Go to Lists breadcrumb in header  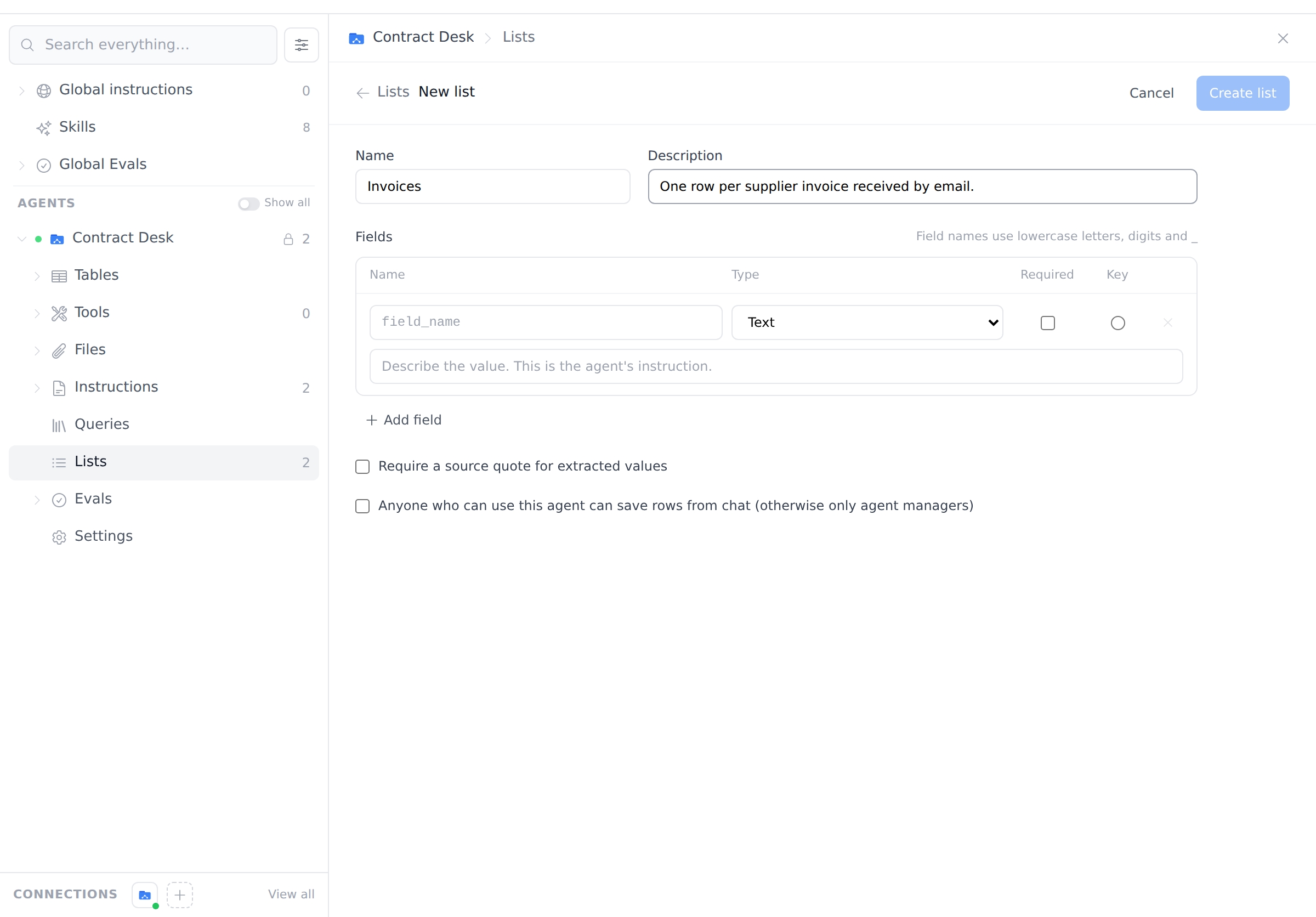518,37
